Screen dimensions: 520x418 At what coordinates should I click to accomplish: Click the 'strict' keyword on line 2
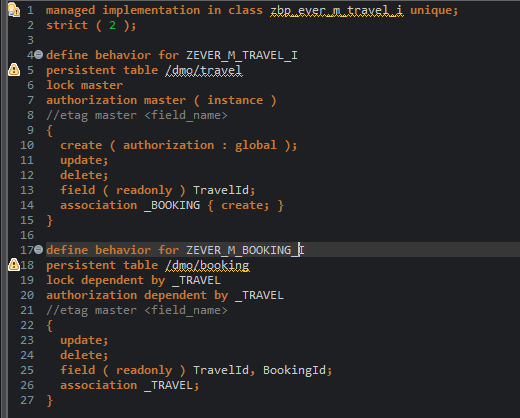pyautogui.click(x=67, y=25)
